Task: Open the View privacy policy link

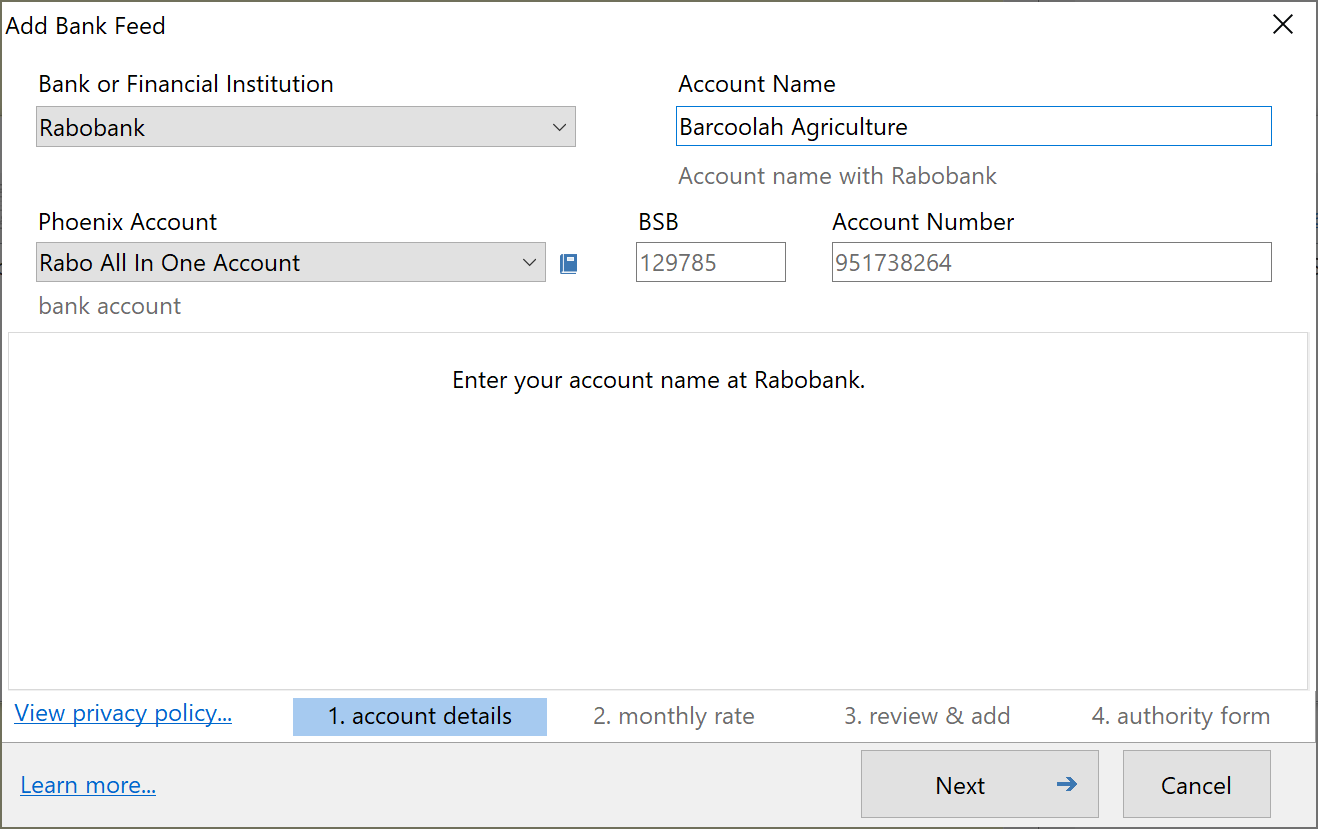Action: pos(123,713)
